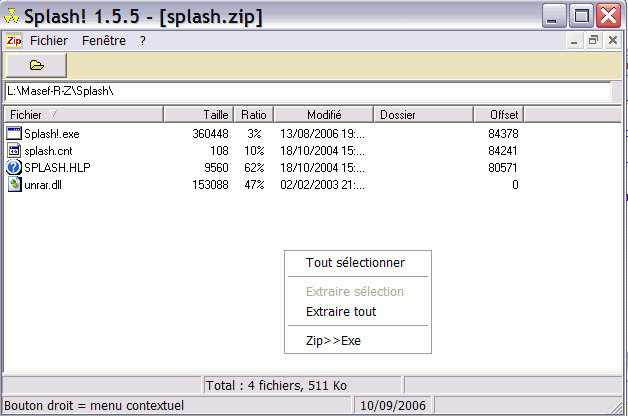Open the Fenêtre menu
This screenshot has width=628, height=416.
pyautogui.click(x=104, y=41)
